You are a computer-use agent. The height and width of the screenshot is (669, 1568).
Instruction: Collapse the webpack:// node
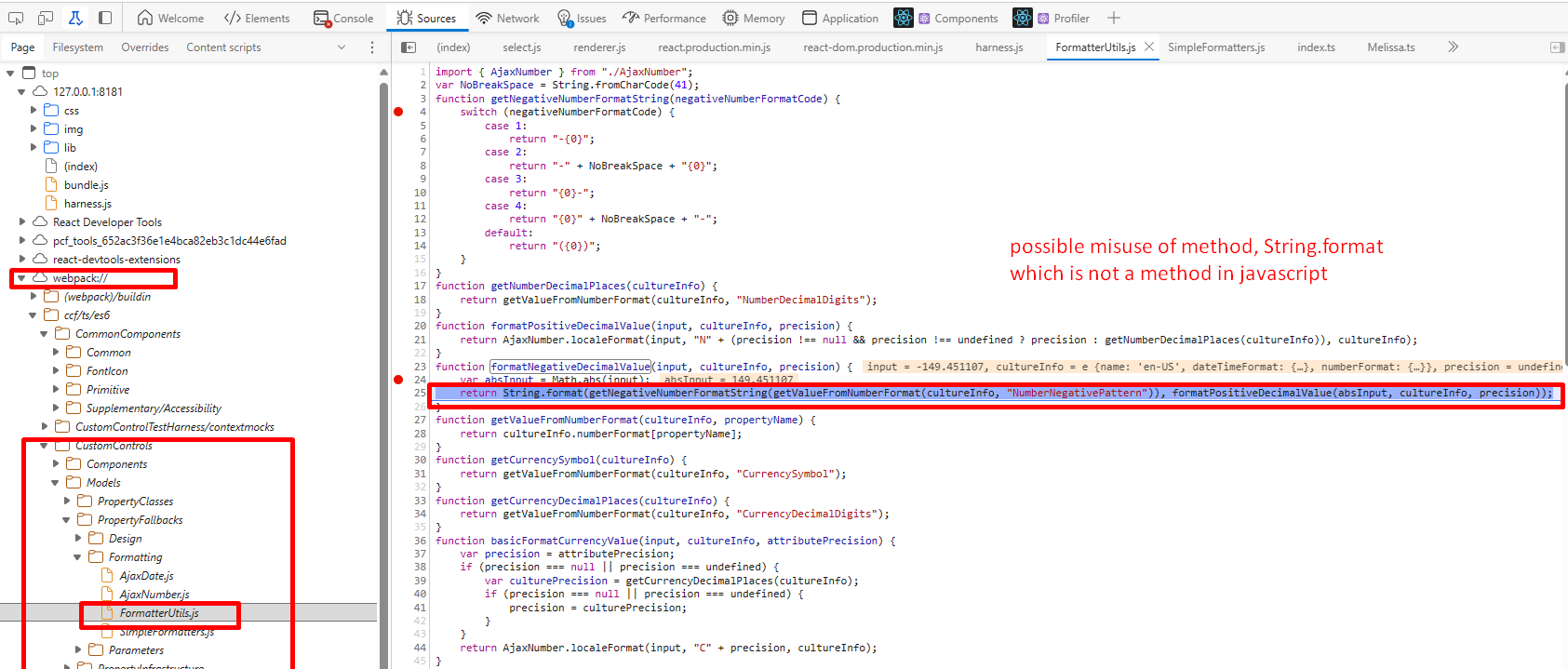pos(21,278)
